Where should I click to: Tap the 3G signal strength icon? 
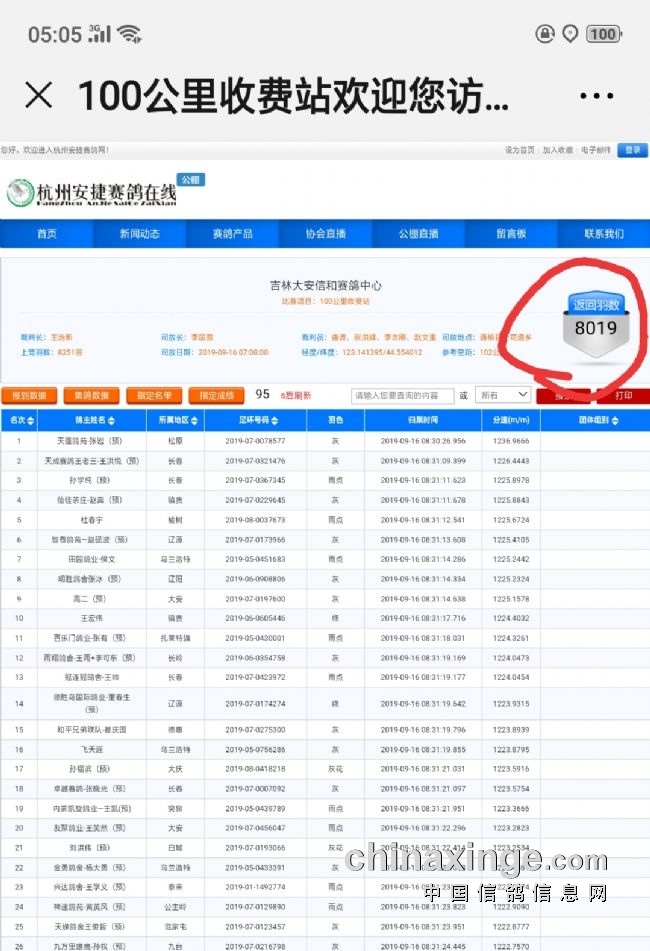99,33
